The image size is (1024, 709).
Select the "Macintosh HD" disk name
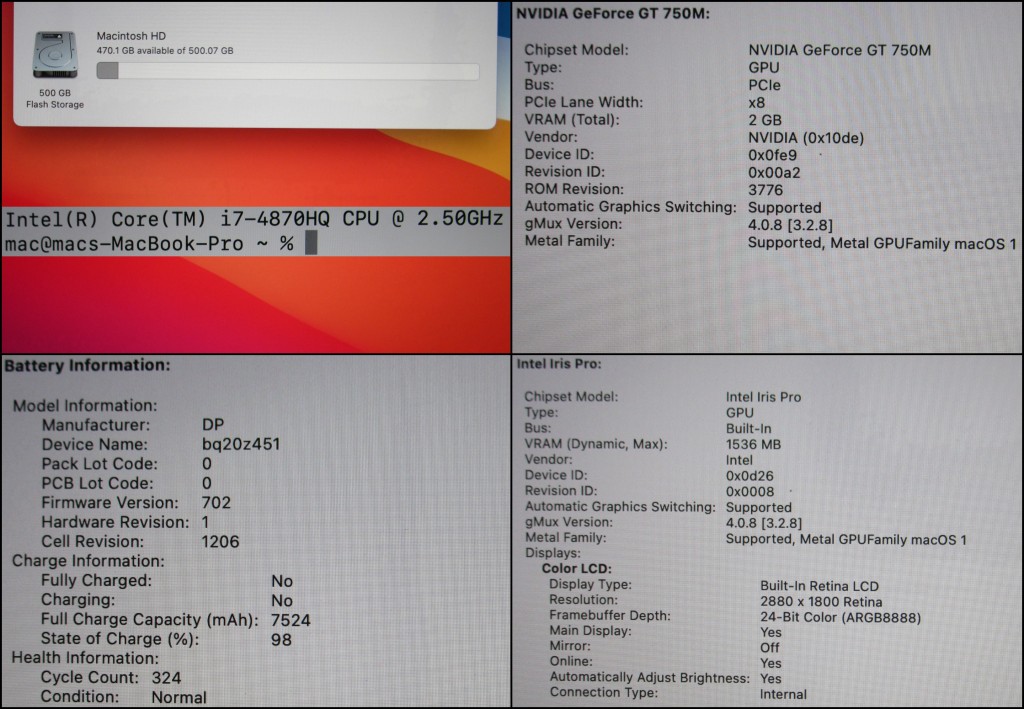[131, 36]
